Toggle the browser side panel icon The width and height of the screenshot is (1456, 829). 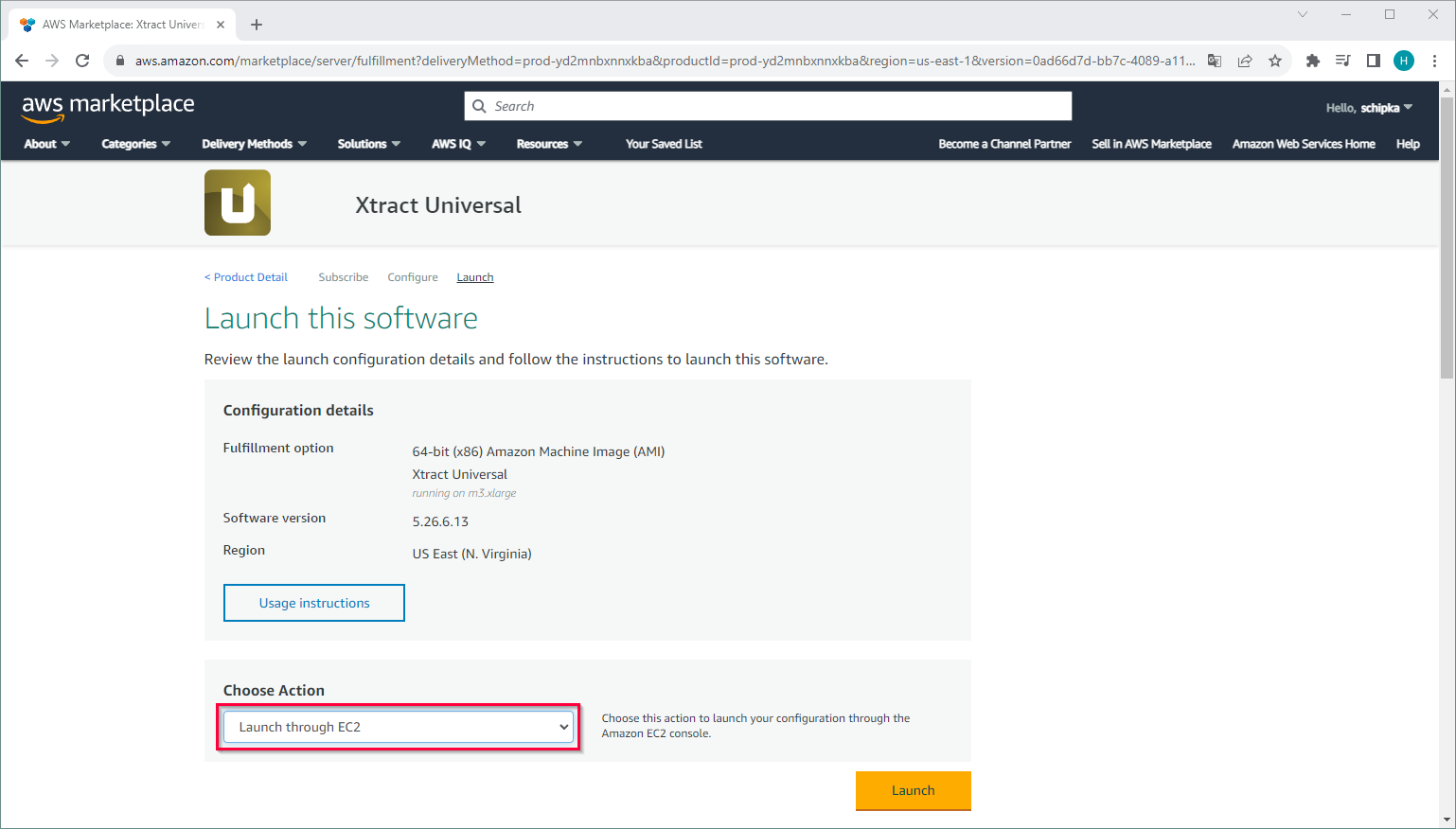click(1374, 61)
